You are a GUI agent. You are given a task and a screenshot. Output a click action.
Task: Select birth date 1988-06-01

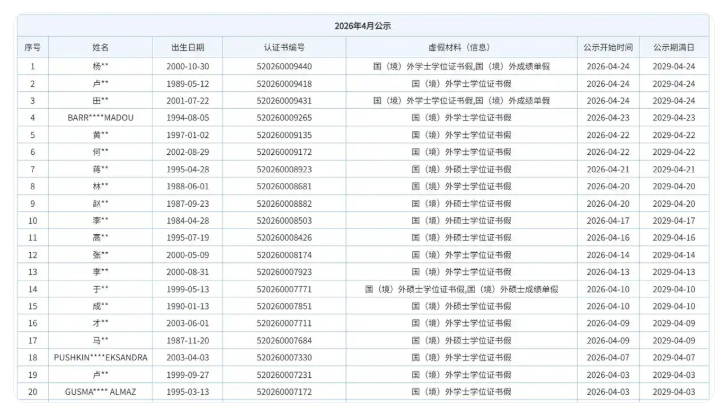[186, 186]
